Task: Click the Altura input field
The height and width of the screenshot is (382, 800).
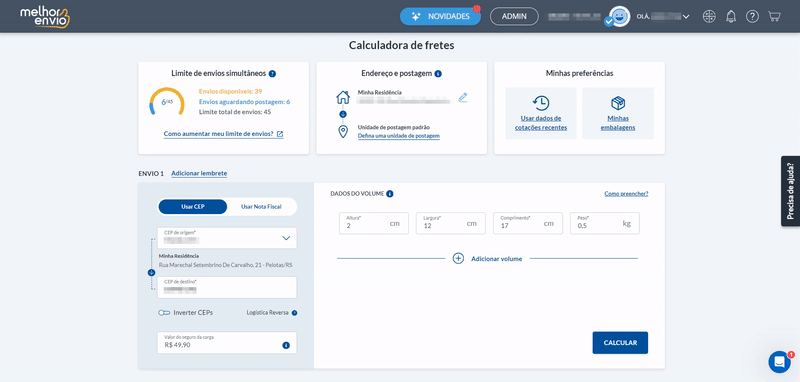Action: [373, 223]
